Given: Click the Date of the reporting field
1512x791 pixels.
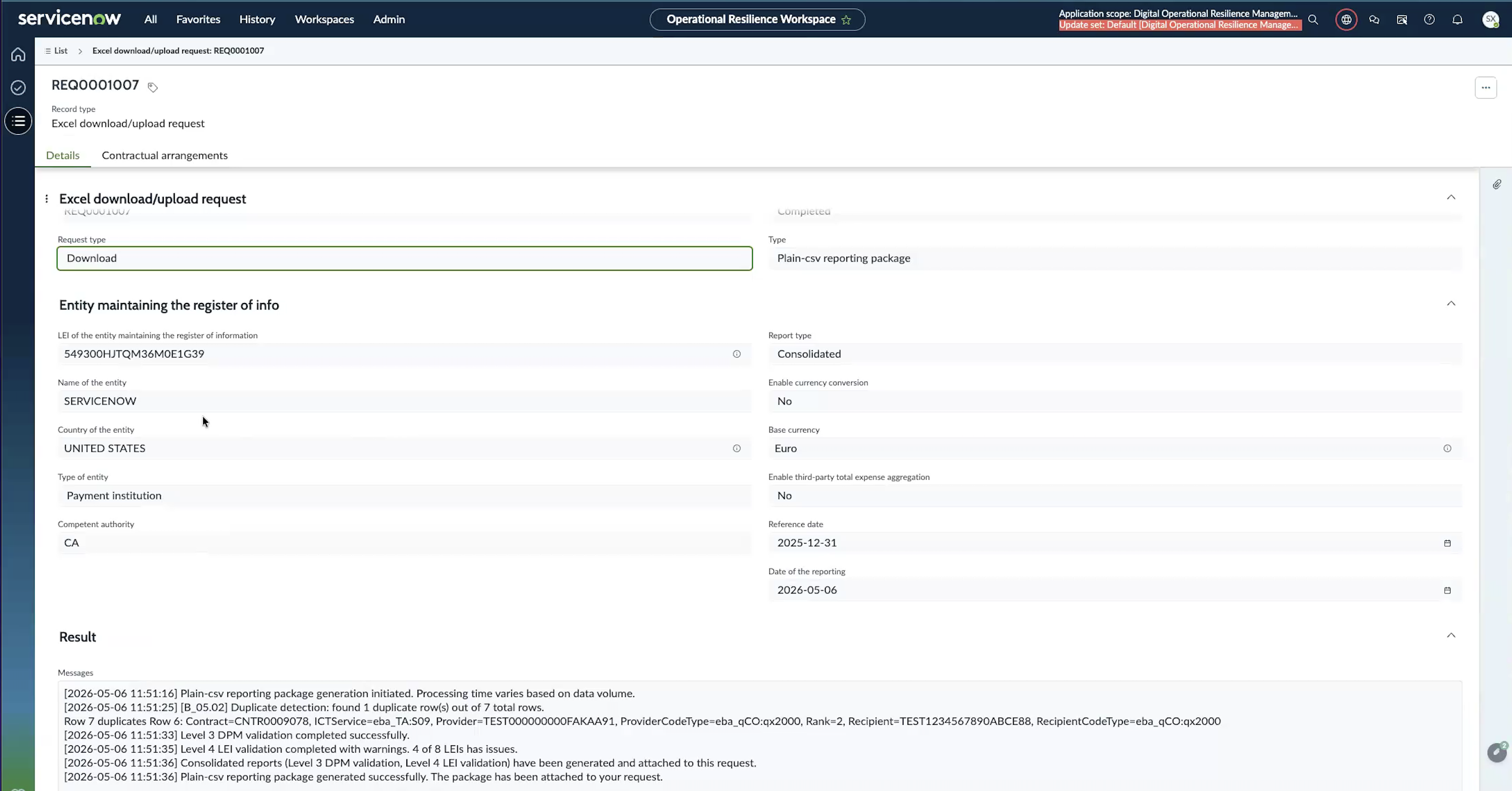Looking at the screenshot, I should pyautogui.click(x=1115, y=590).
